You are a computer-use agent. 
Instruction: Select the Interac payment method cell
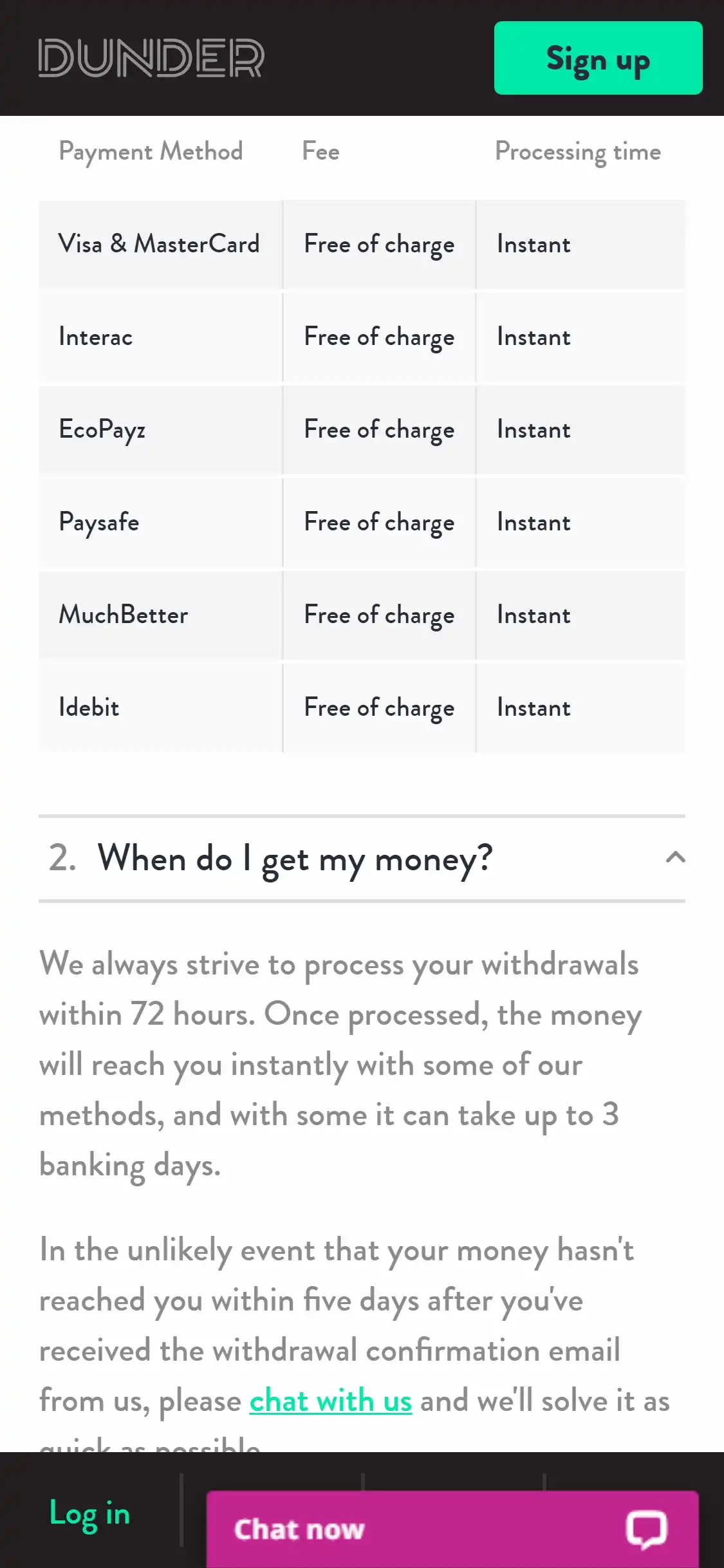pos(96,337)
